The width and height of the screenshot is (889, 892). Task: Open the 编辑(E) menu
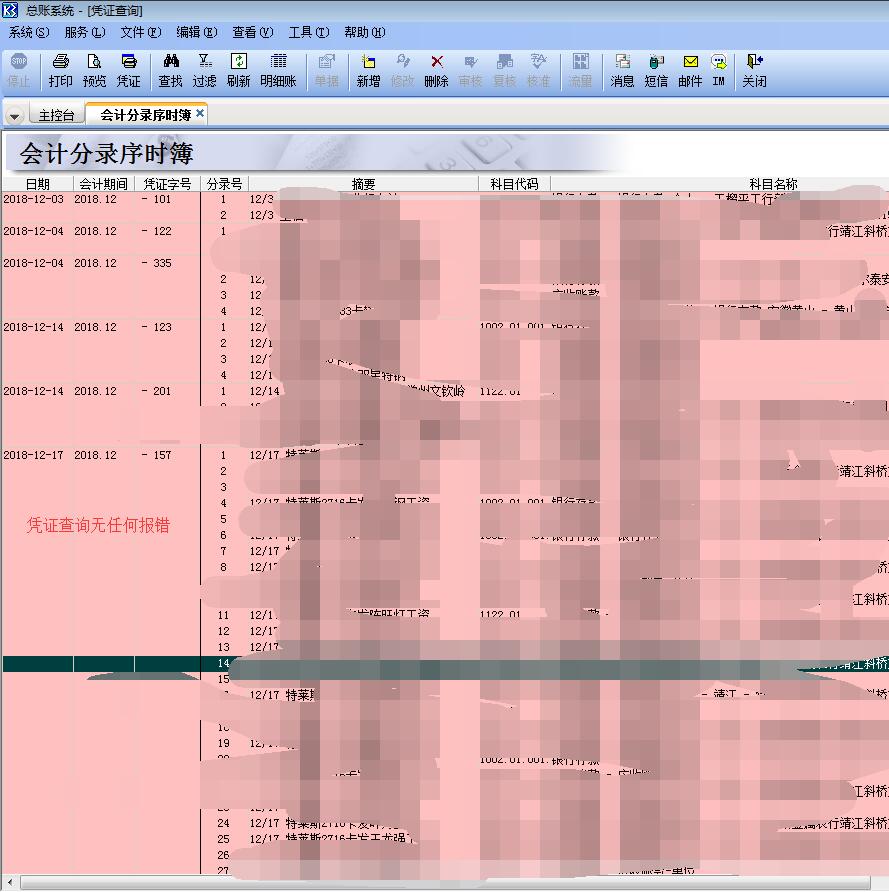[x=196, y=32]
